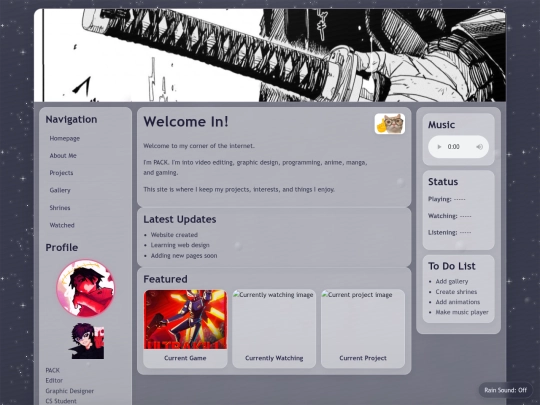The image size is (540, 405).
Task: Toggle the Rain Sound button
Action: pos(506,390)
